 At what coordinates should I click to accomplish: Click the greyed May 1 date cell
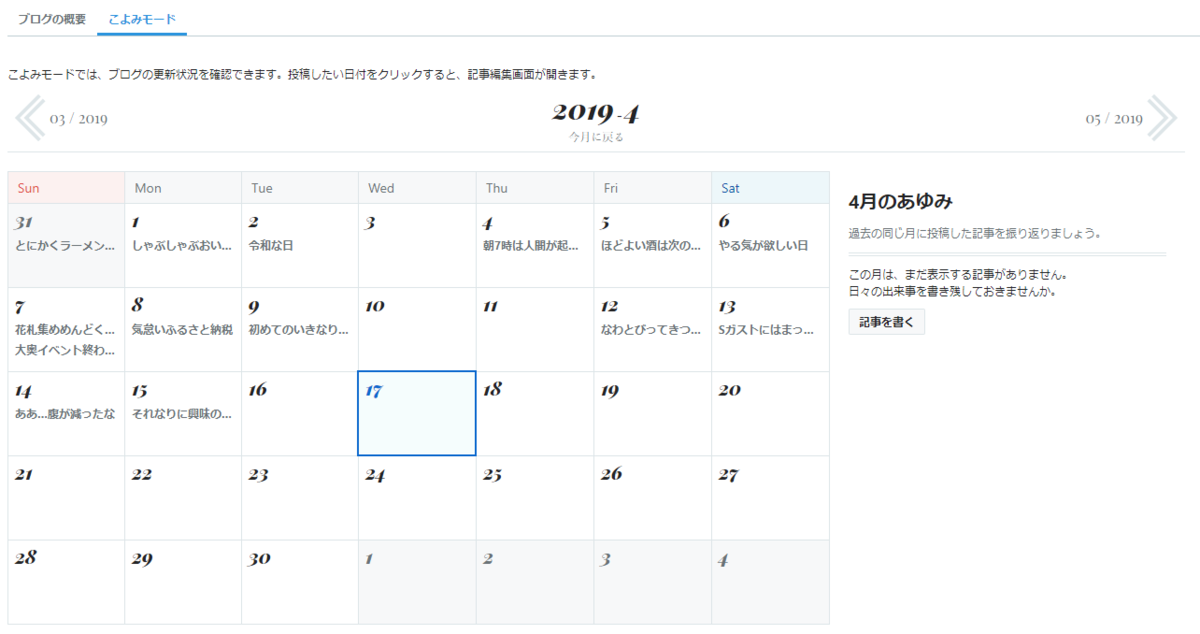click(417, 582)
